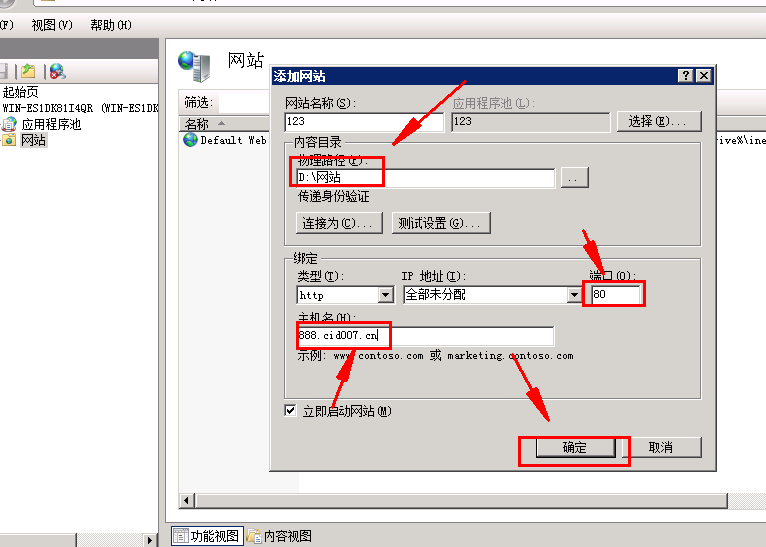
Task: Click the 内容视图 icon at bottom
Action: (254, 536)
